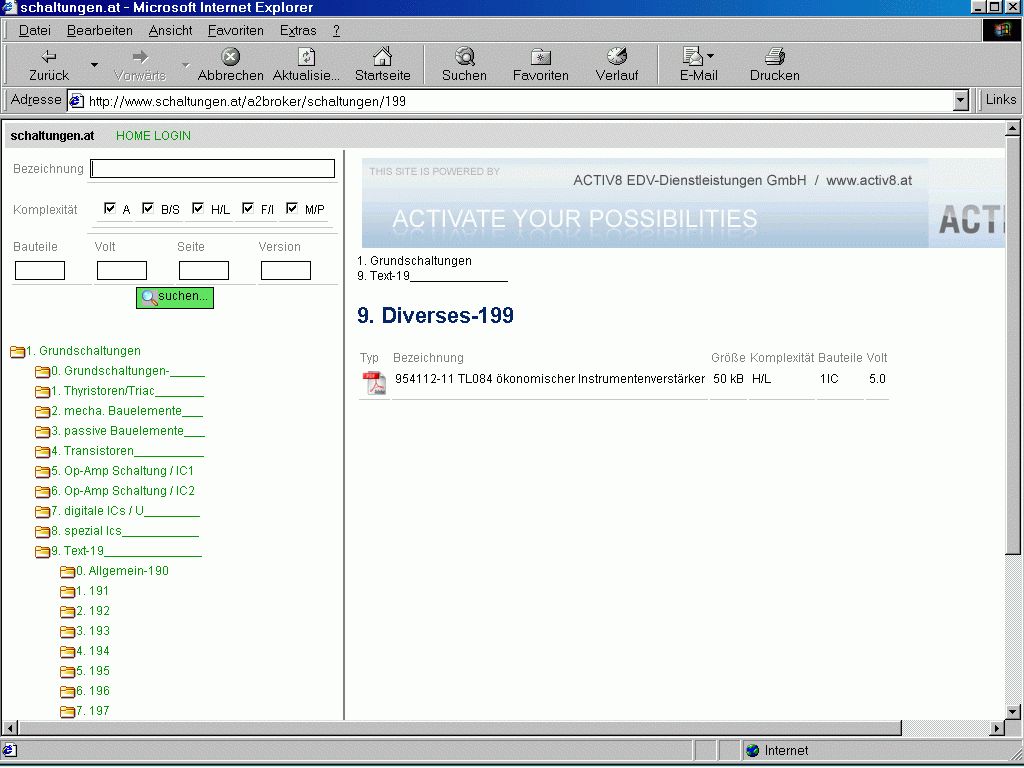Screen dimensions: 1024x768
Task: Click folder icon next to 0. Allgemein-190
Action: [67, 572]
